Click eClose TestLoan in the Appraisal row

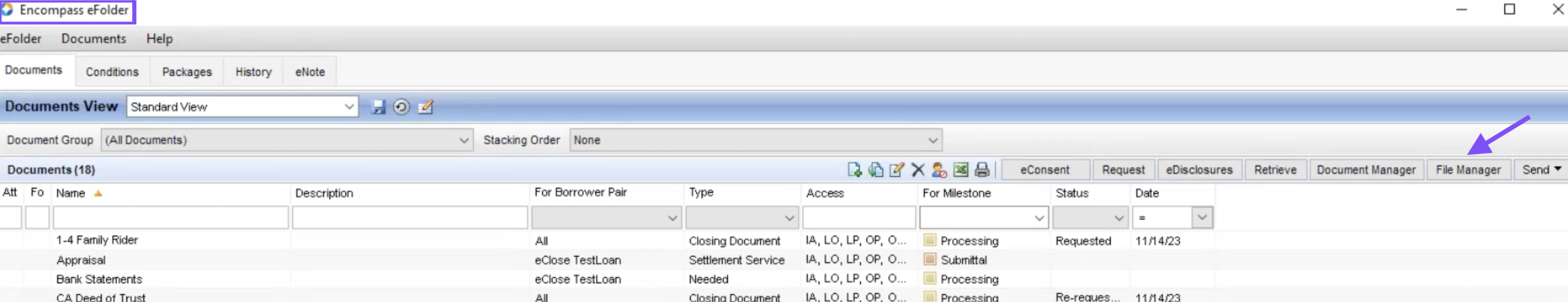click(577, 260)
